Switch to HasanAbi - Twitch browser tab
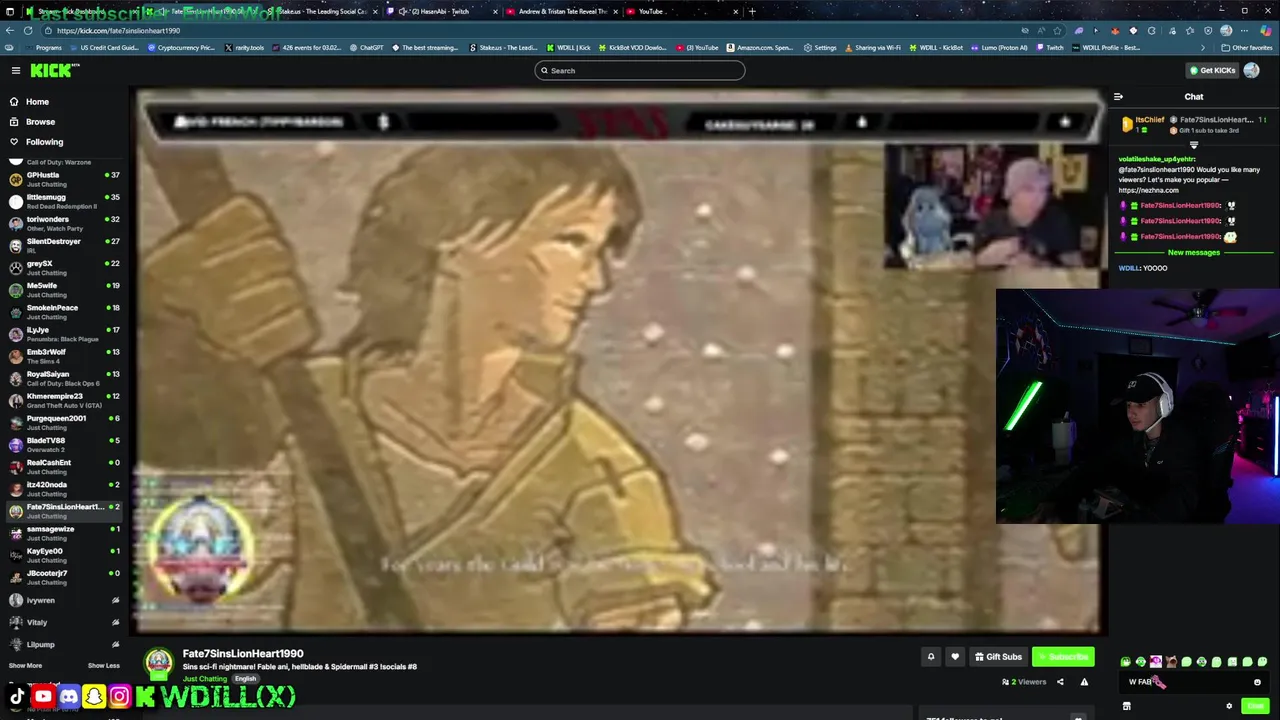This screenshot has height=720, width=1280. click(x=440, y=11)
